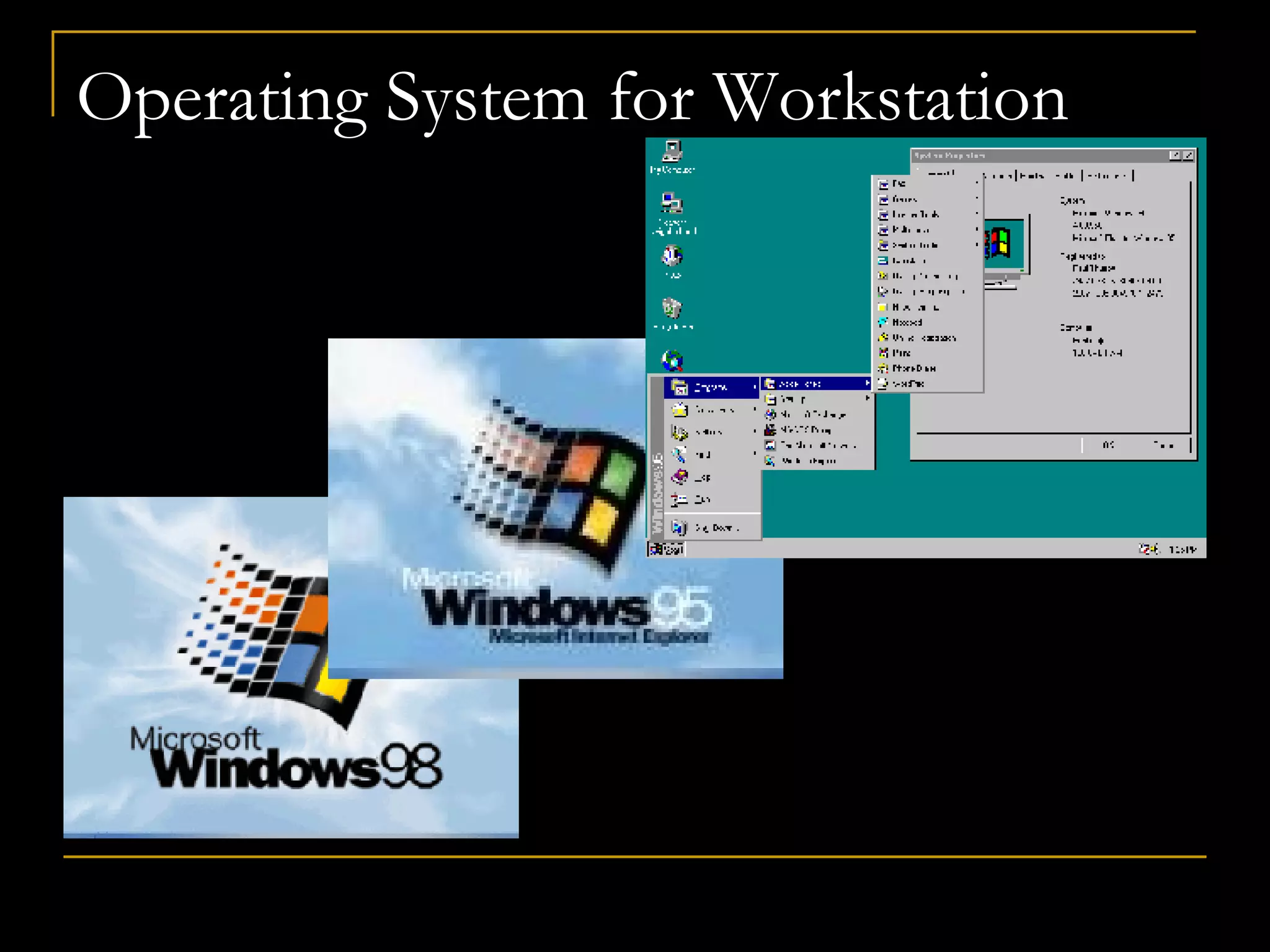Click the Windows 98 splash image
The width and height of the screenshot is (1270, 952).
tap(291, 668)
